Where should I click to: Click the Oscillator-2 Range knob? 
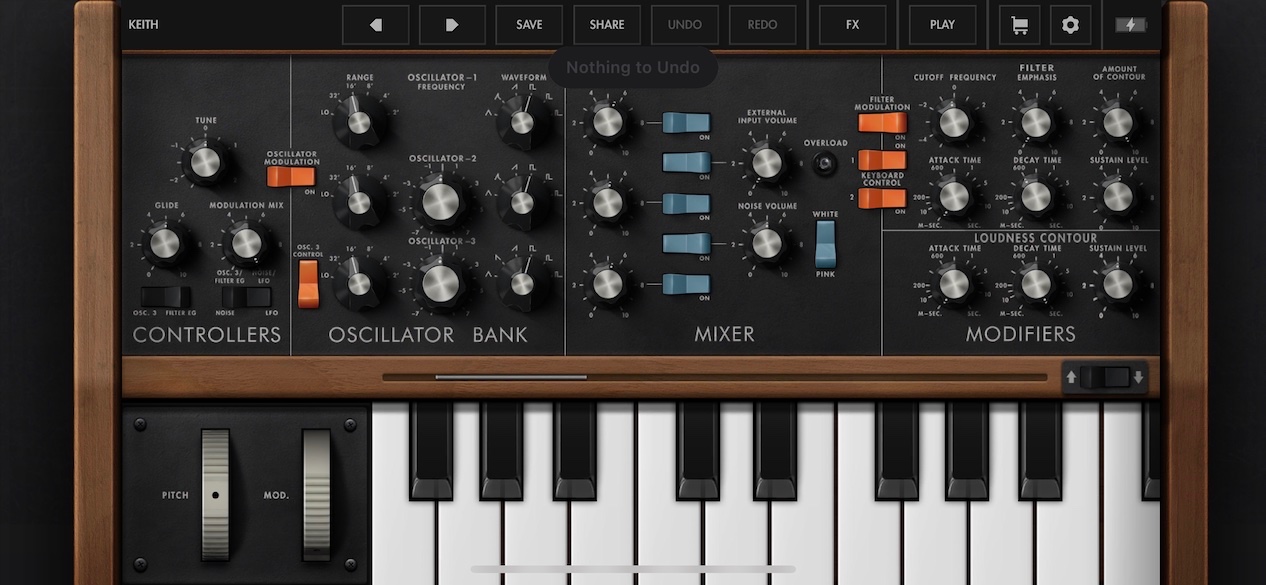359,202
